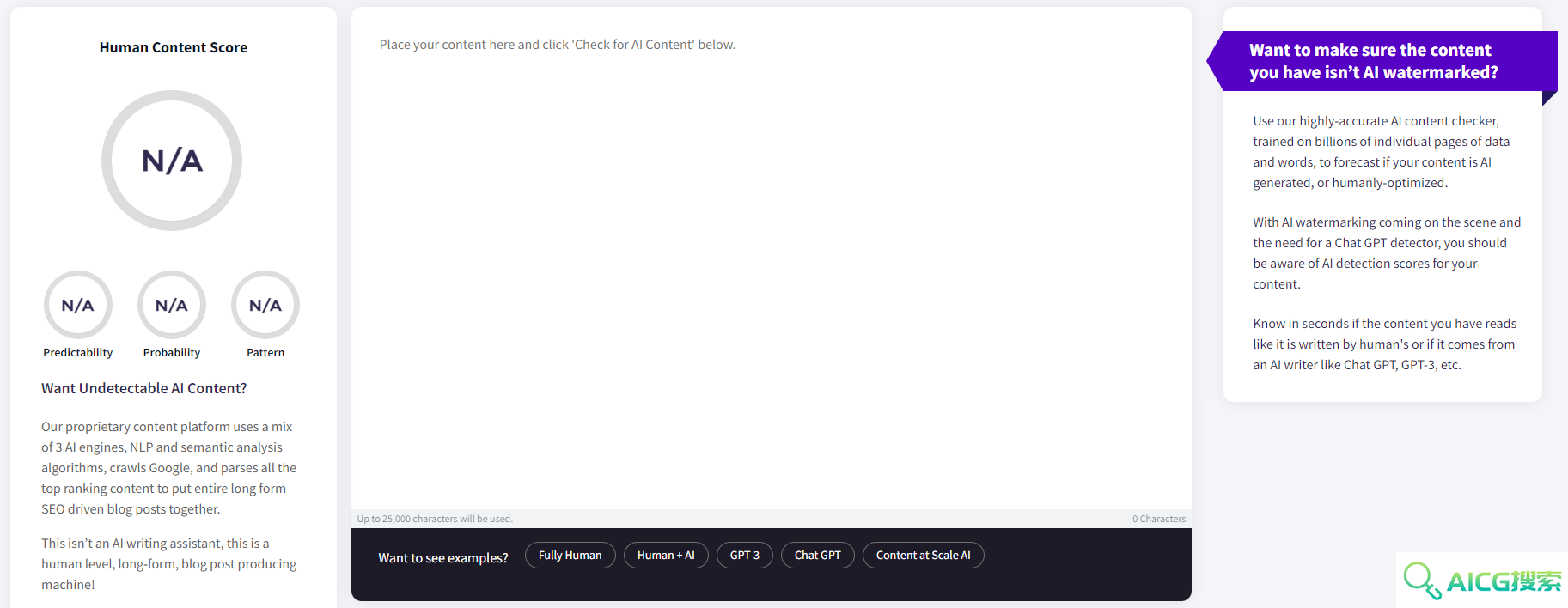1568x608 pixels.
Task: Click 'Want Undetectable AI Content?' heading
Action: [x=144, y=388]
